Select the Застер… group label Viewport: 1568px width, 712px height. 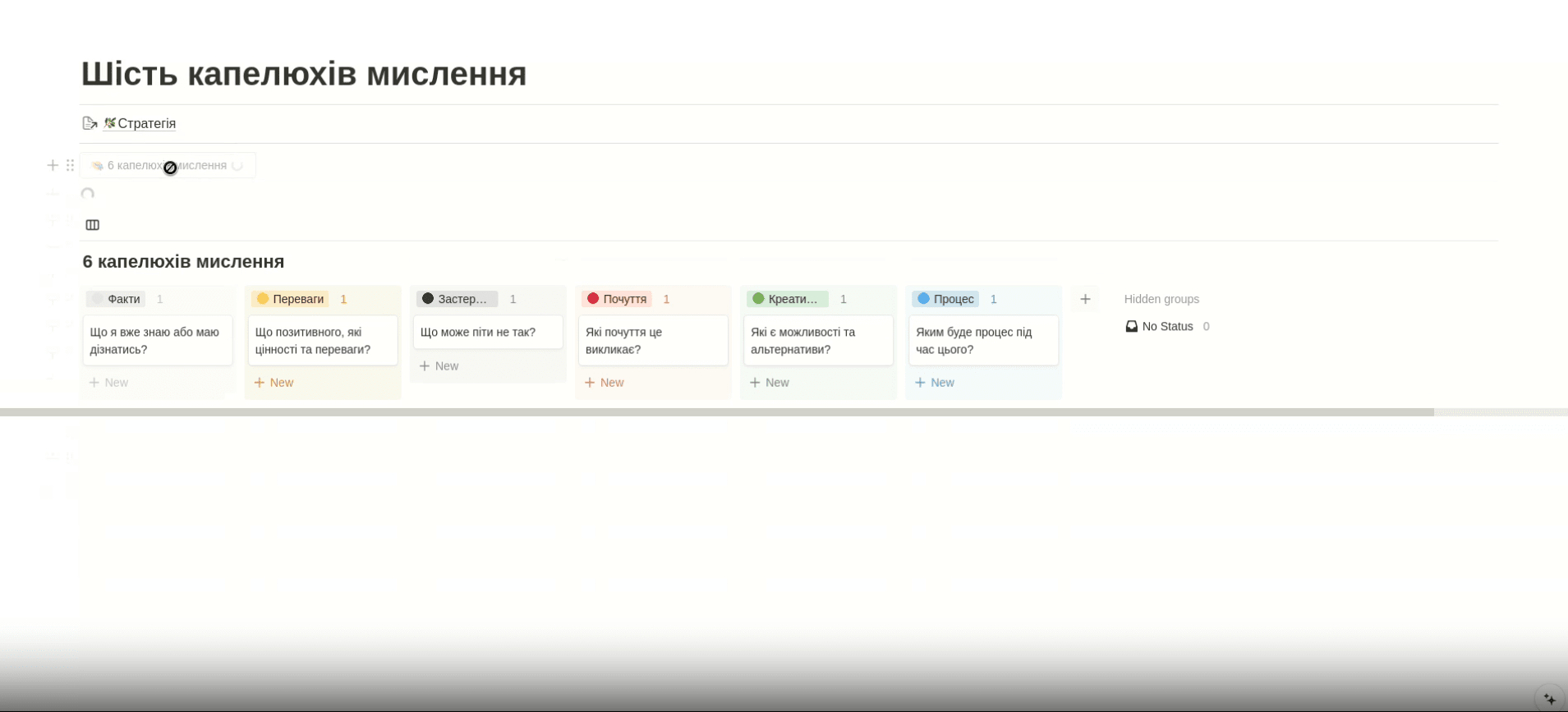point(457,299)
